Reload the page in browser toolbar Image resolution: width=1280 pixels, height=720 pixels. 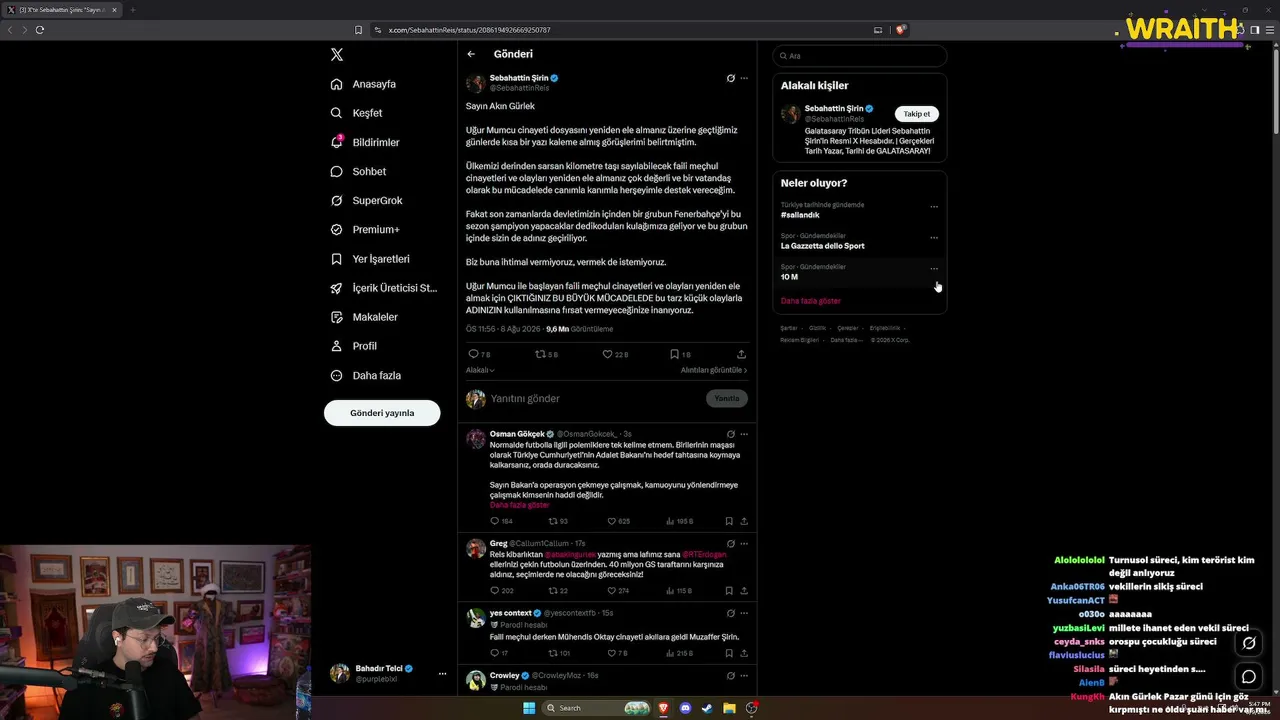click(x=39, y=30)
